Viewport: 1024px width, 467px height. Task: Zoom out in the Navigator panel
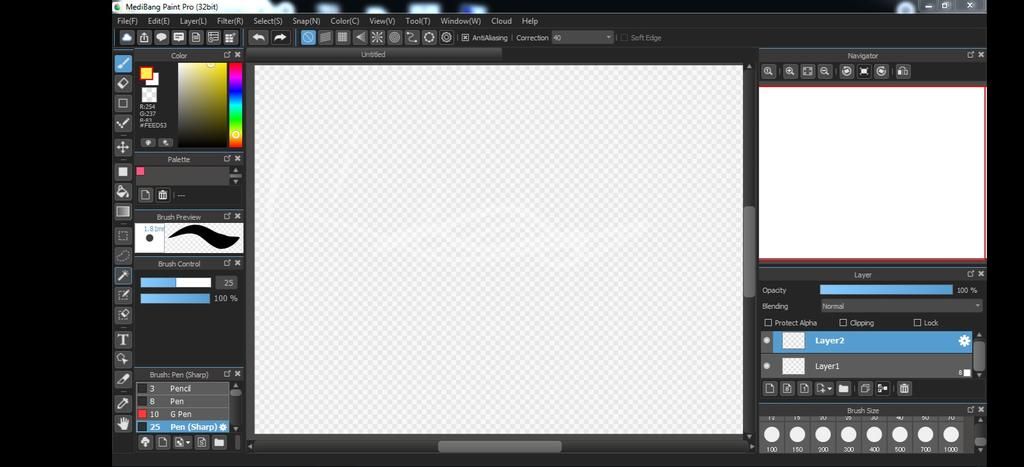click(825, 71)
